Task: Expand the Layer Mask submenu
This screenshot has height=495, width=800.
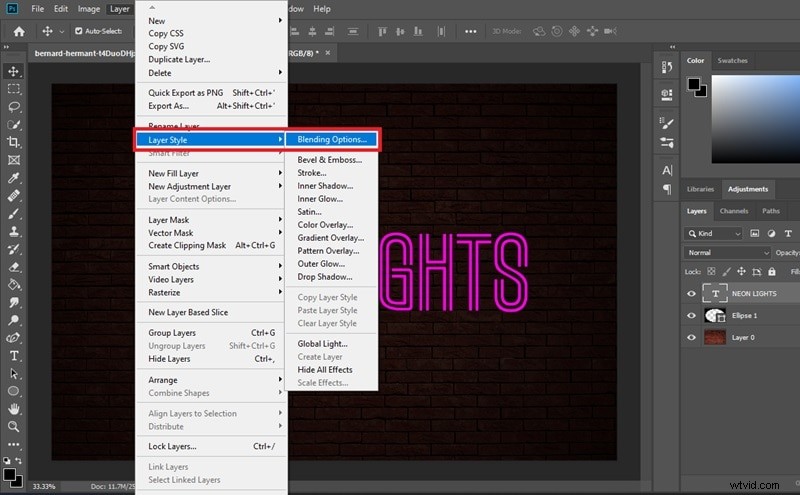Action: point(211,219)
